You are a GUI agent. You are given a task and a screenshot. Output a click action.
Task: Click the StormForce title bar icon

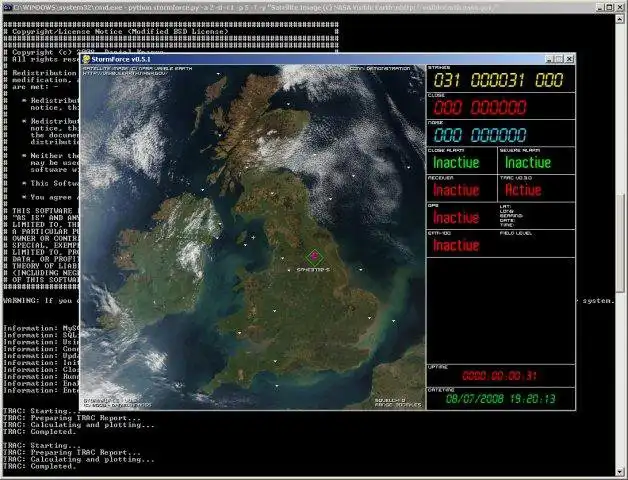pyautogui.click(x=86, y=59)
